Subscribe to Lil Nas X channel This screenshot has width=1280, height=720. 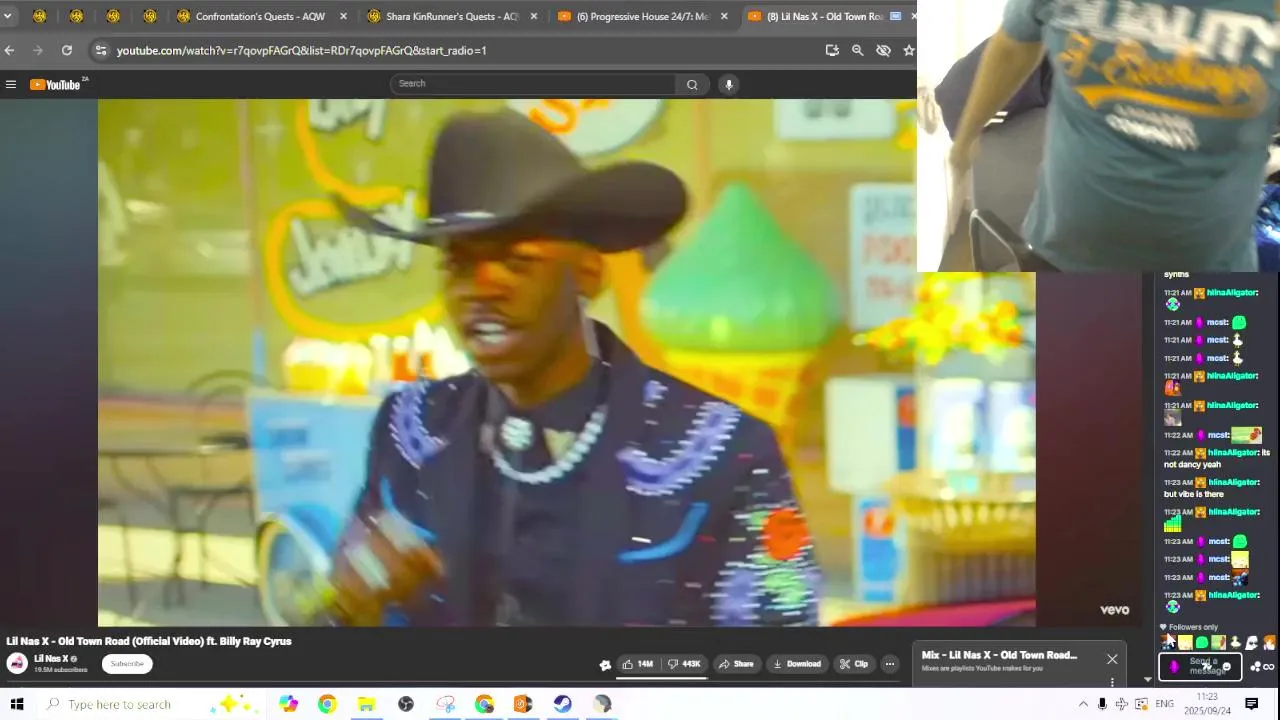[x=127, y=664]
